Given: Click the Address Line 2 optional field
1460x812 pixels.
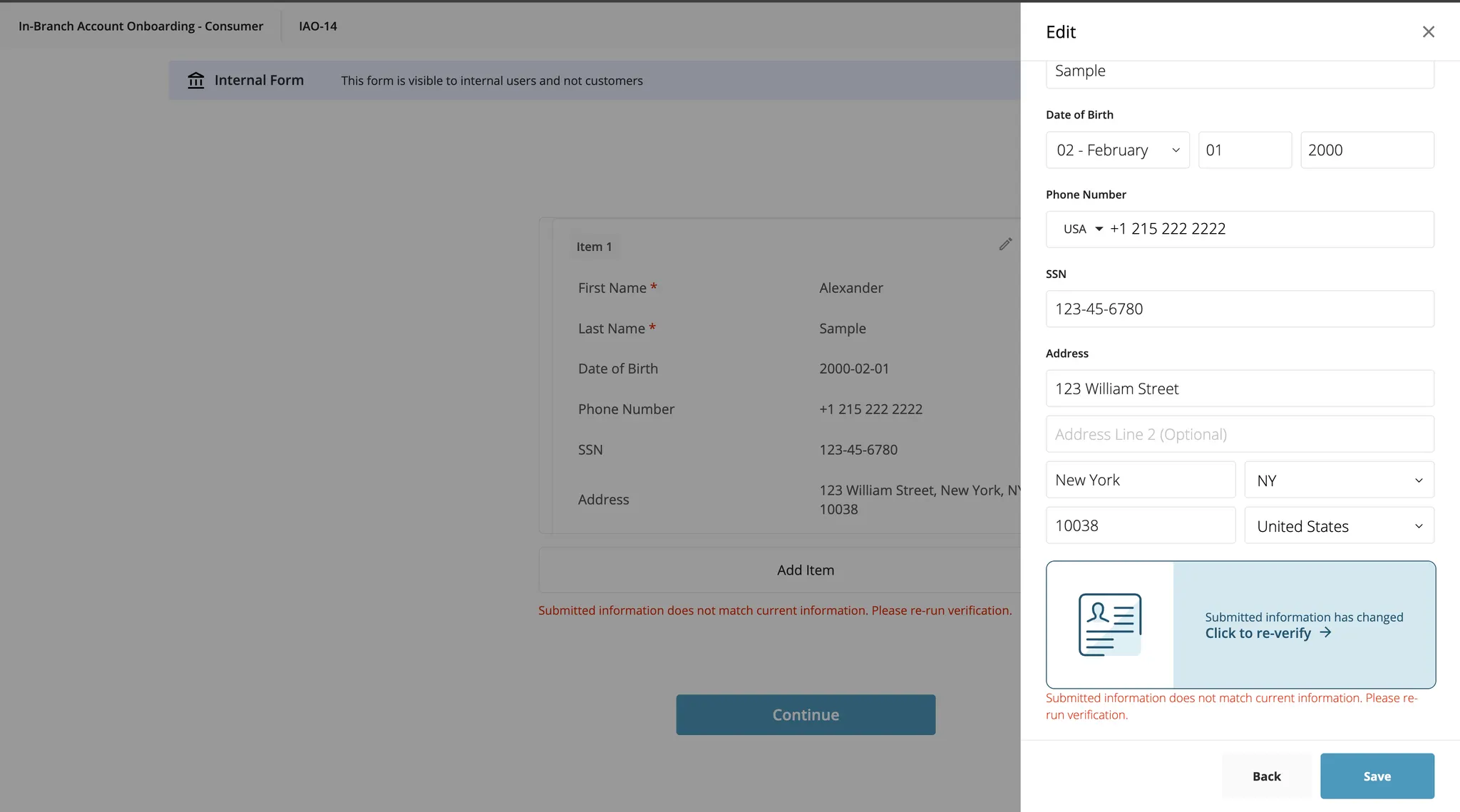Looking at the screenshot, I should point(1239,435).
